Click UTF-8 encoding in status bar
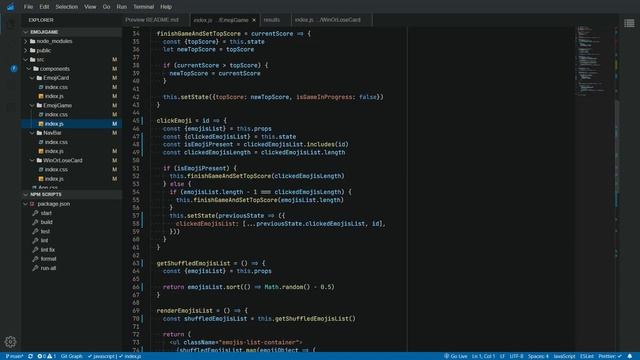This screenshot has height=360, width=640. (x=516, y=356)
